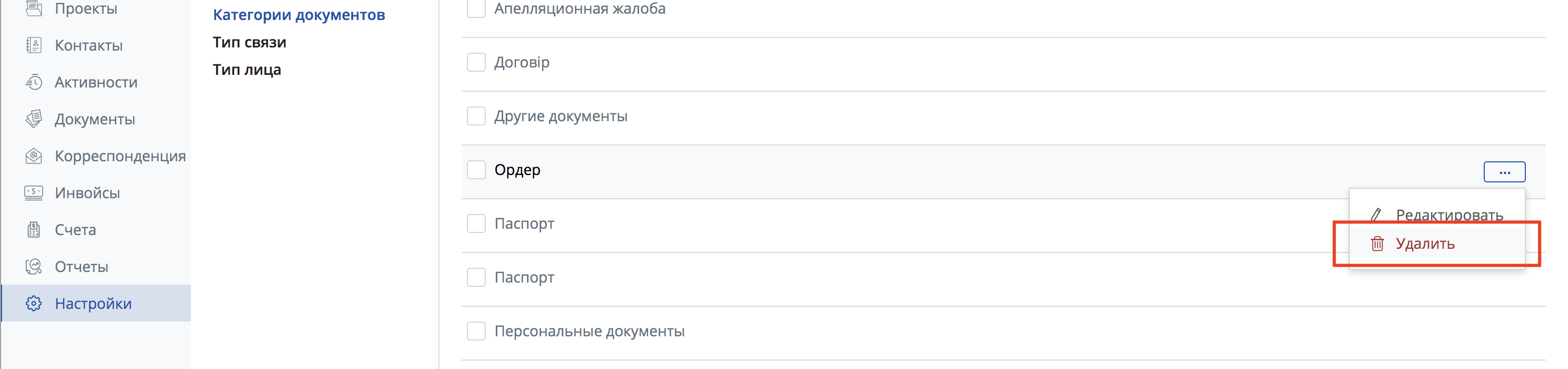1568x369 pixels.
Task: Open the Тип лица settings section
Action: (x=247, y=70)
